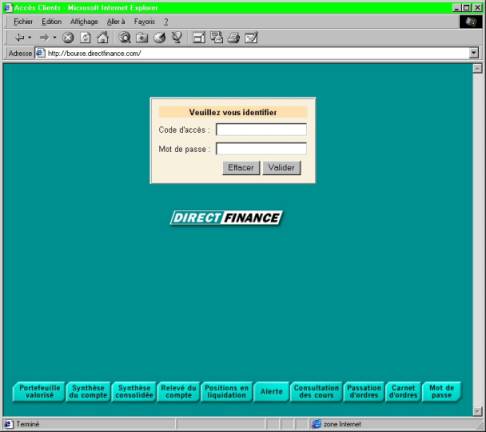The height and width of the screenshot is (432, 486).
Task: Minimize the Internet Explorer window
Action: (458, 7)
